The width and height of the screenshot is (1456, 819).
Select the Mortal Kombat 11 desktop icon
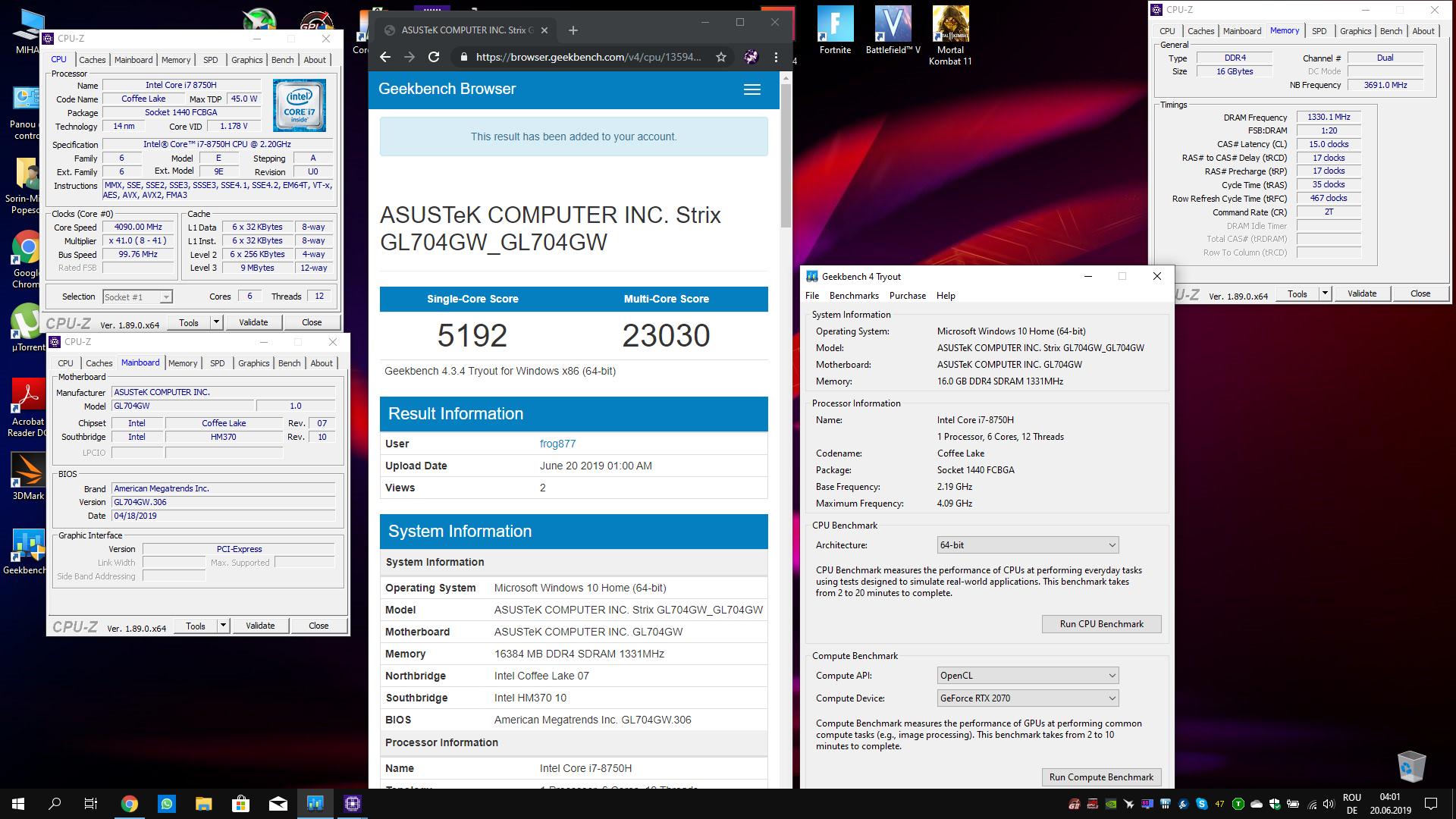pos(950,36)
